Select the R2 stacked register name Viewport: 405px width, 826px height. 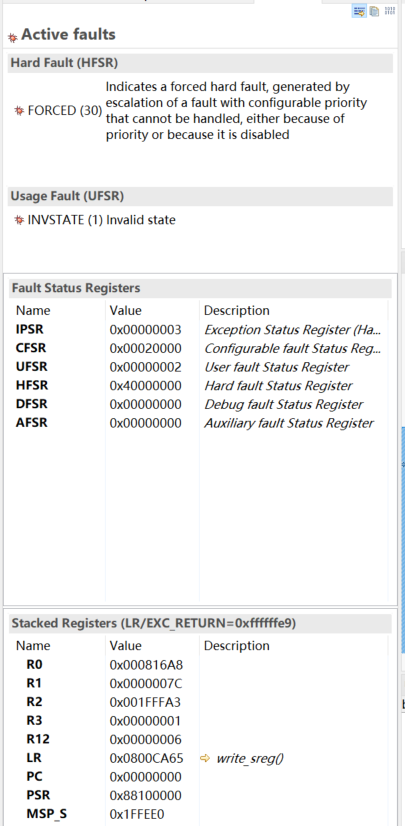click(34, 702)
